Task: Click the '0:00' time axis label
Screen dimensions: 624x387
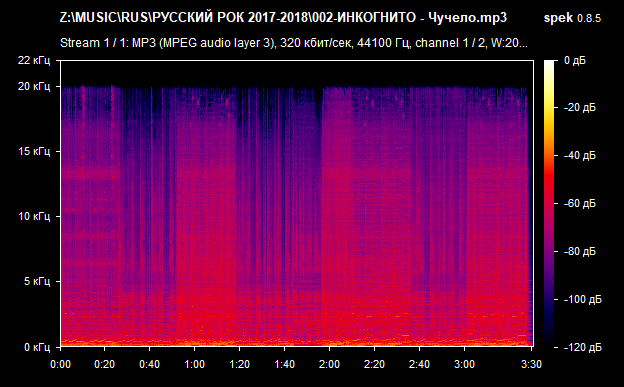Action: tap(60, 364)
